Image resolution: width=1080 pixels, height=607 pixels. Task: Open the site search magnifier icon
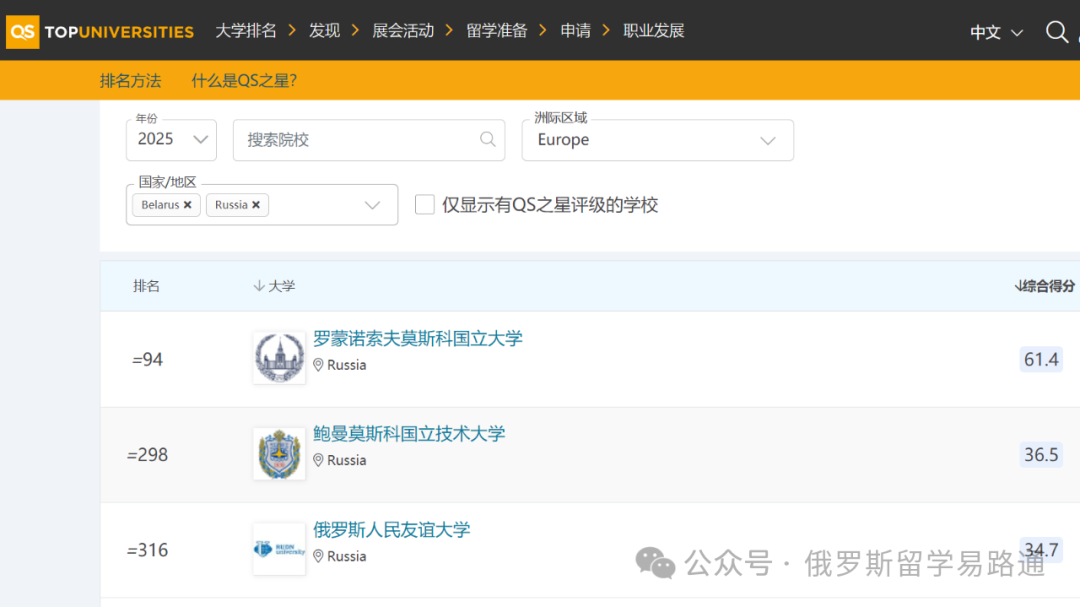1056,32
